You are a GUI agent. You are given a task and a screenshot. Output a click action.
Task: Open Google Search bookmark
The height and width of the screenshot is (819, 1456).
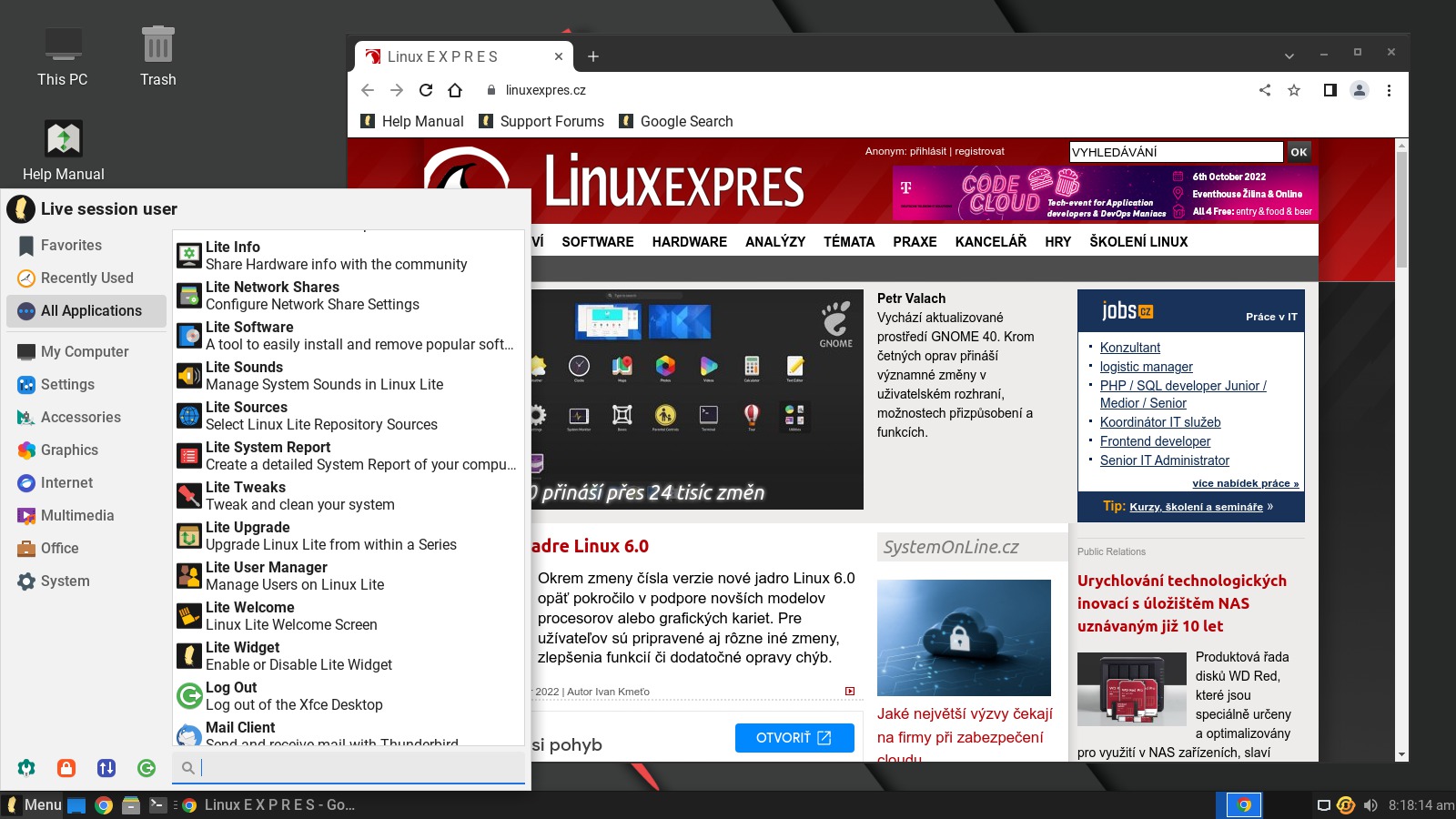pyautogui.click(x=676, y=121)
